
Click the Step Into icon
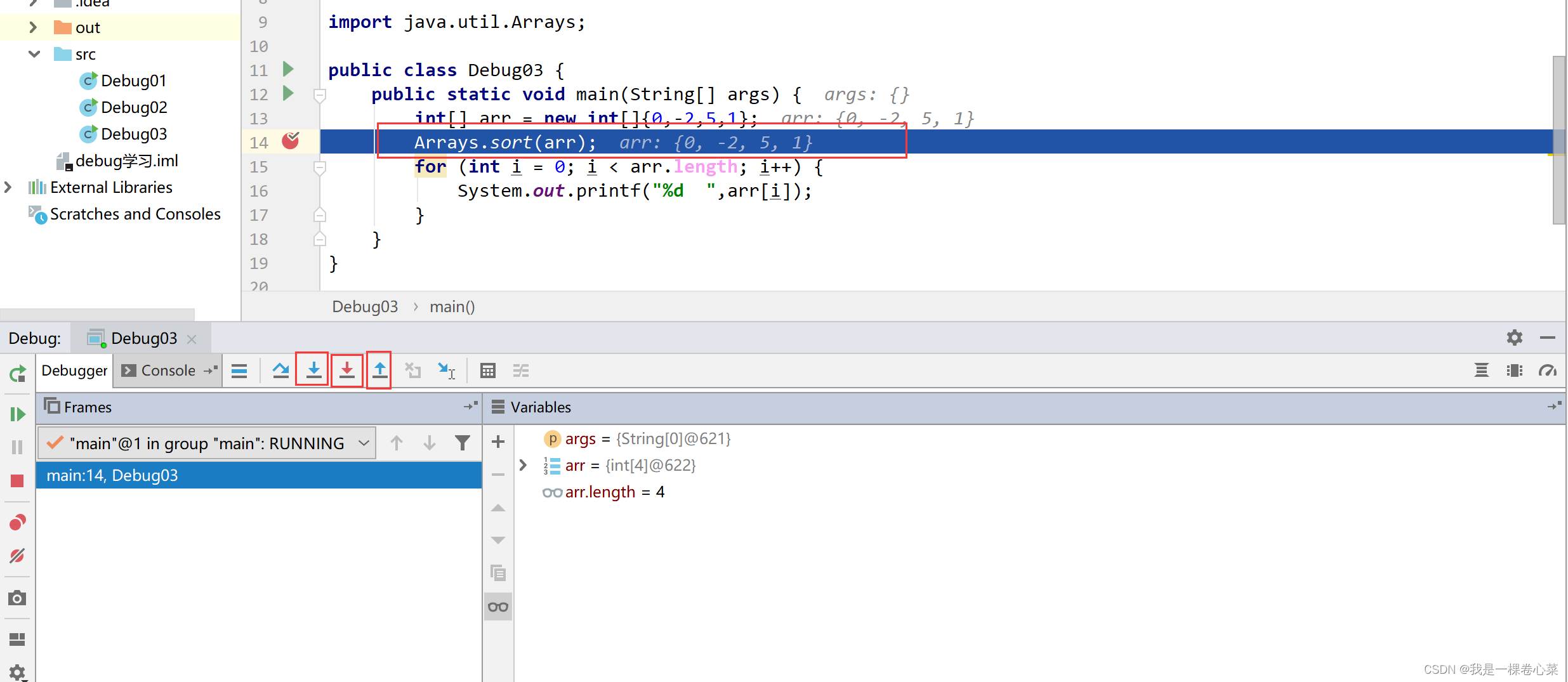tap(313, 371)
